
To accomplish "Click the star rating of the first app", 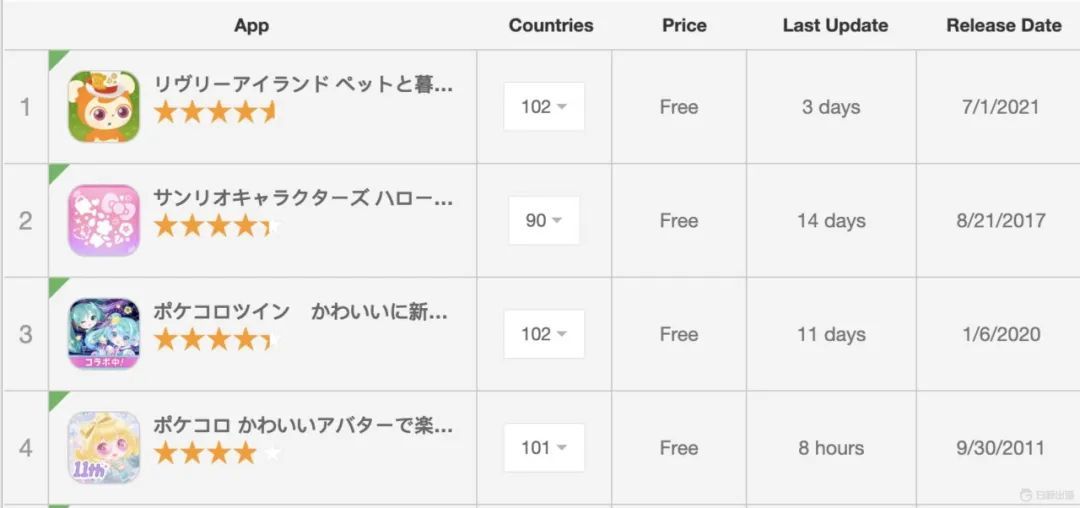I will tap(215, 112).
